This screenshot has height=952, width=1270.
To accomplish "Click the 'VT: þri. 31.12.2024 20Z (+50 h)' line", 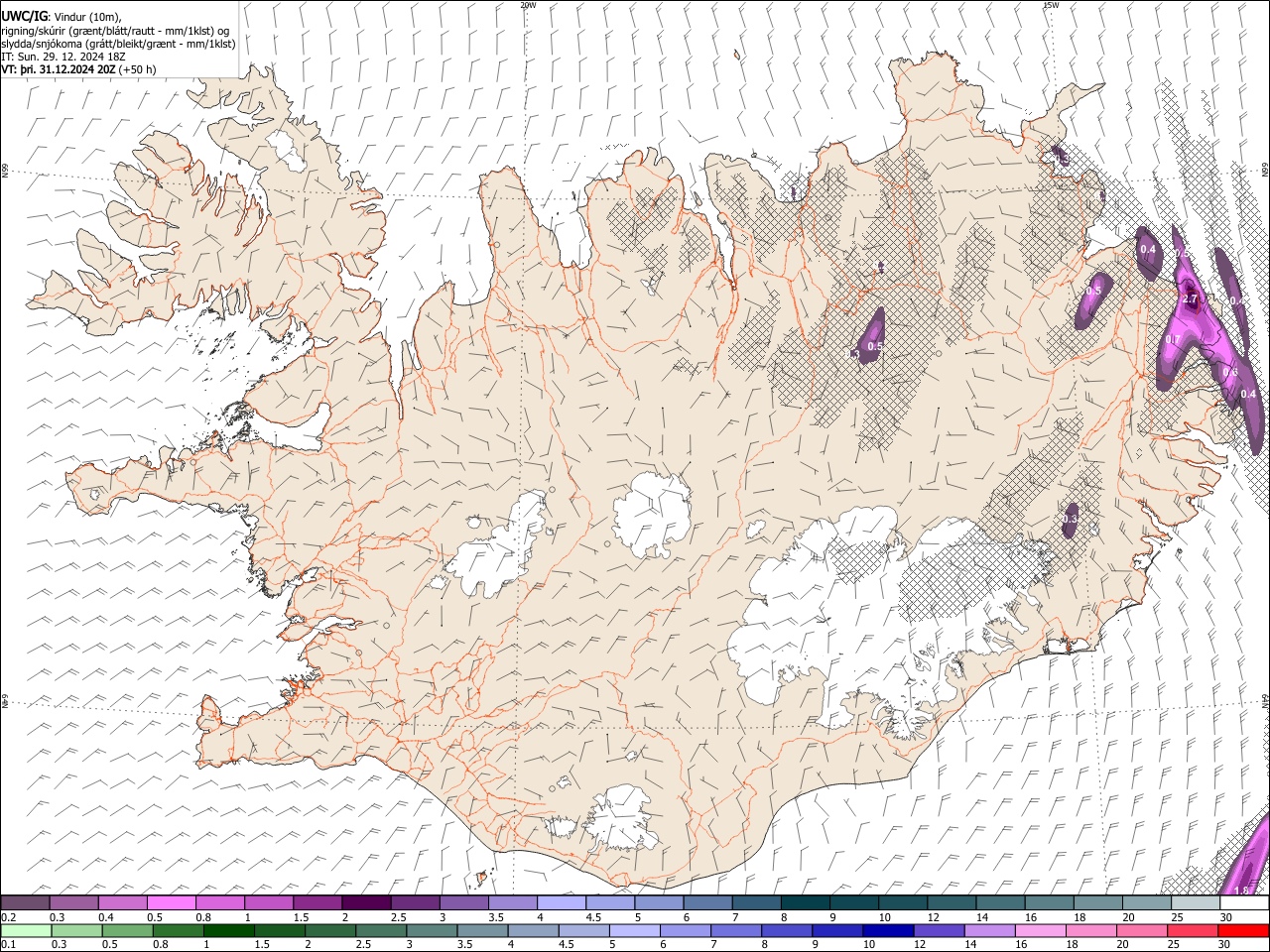I will 78,69.
